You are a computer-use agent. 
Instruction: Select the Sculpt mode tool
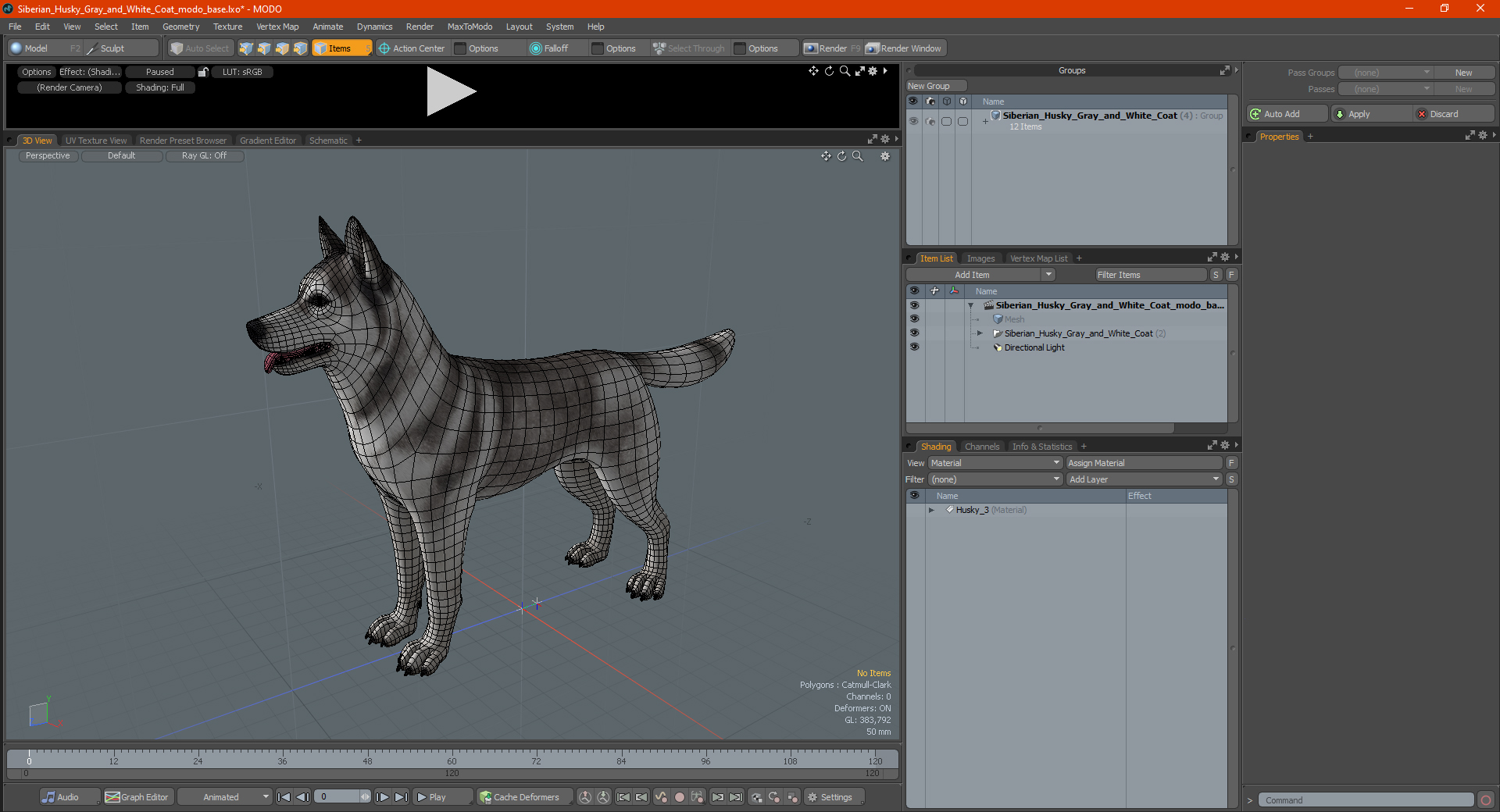click(120, 48)
